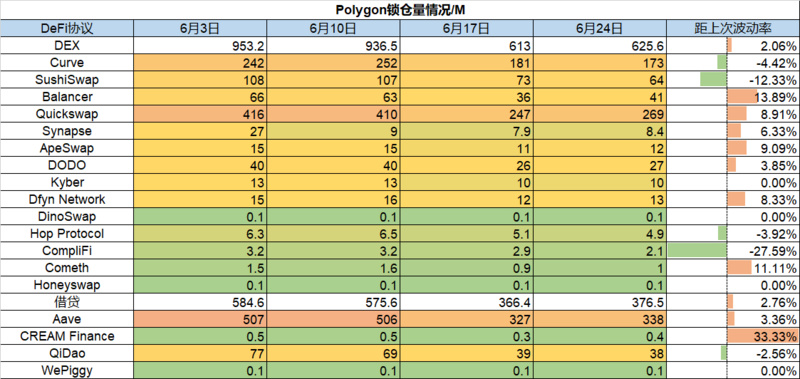This screenshot has height=379, width=800.
Task: Click the 'CompliFi' row label
Action: 67,250
